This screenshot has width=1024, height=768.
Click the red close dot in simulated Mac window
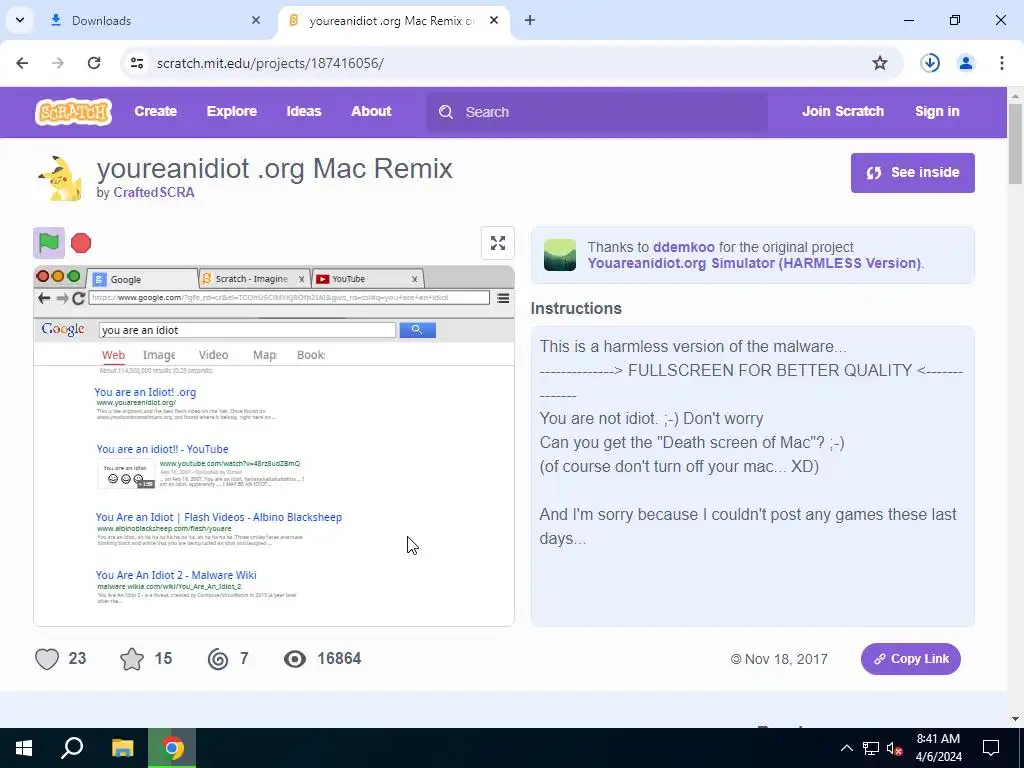(x=43, y=276)
